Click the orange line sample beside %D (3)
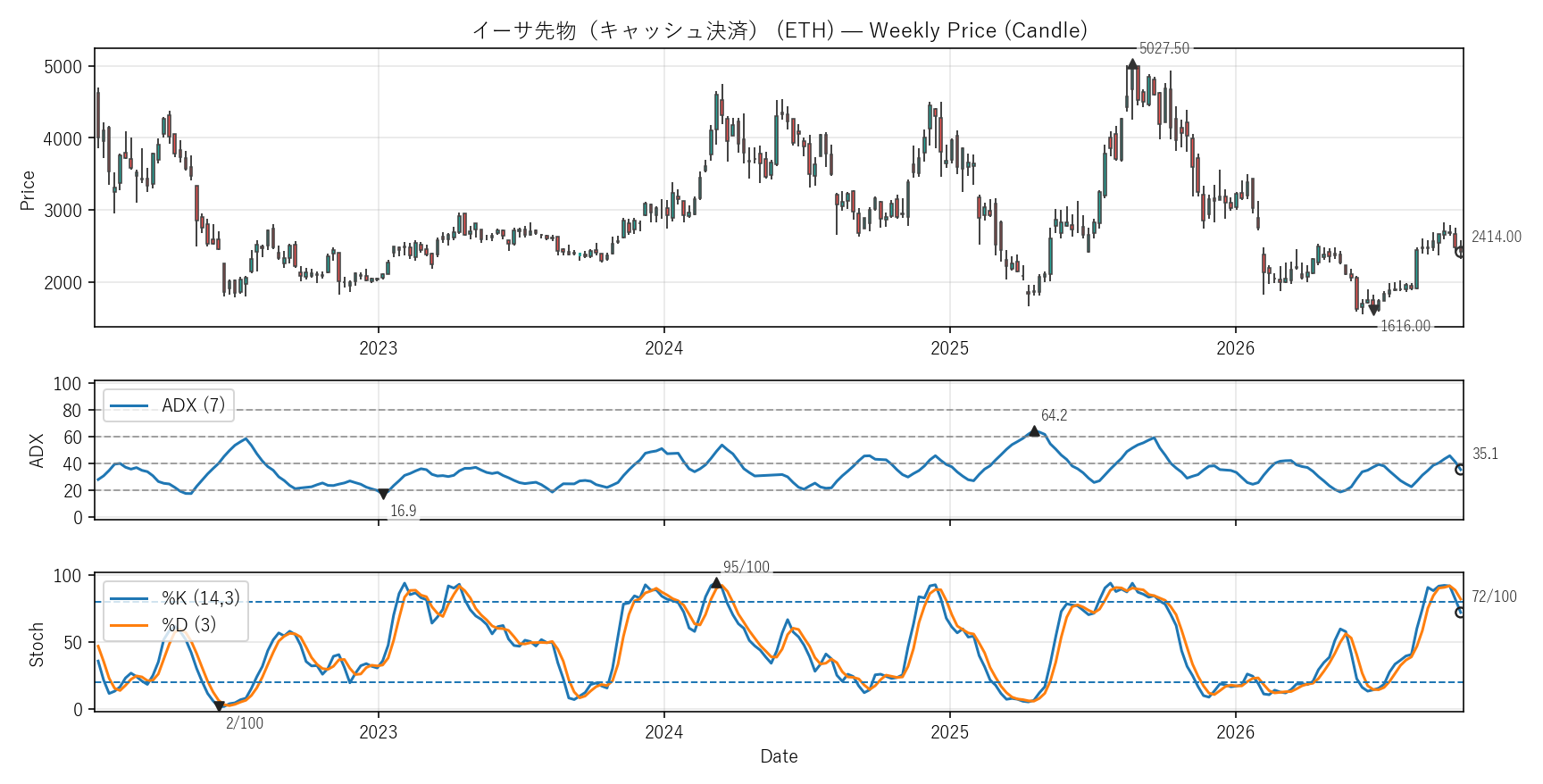The image size is (1543, 784). 129,625
